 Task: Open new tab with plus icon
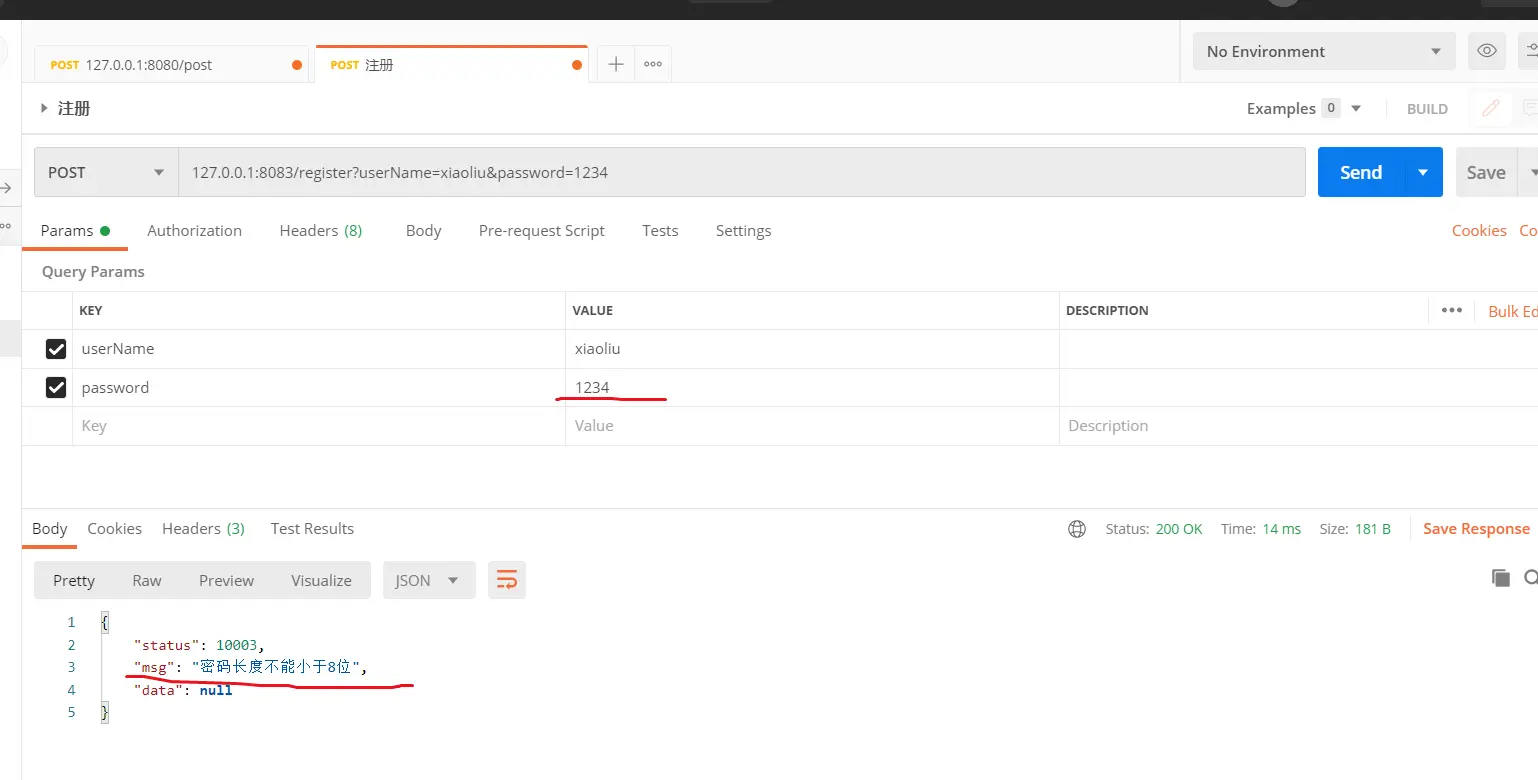tap(616, 64)
